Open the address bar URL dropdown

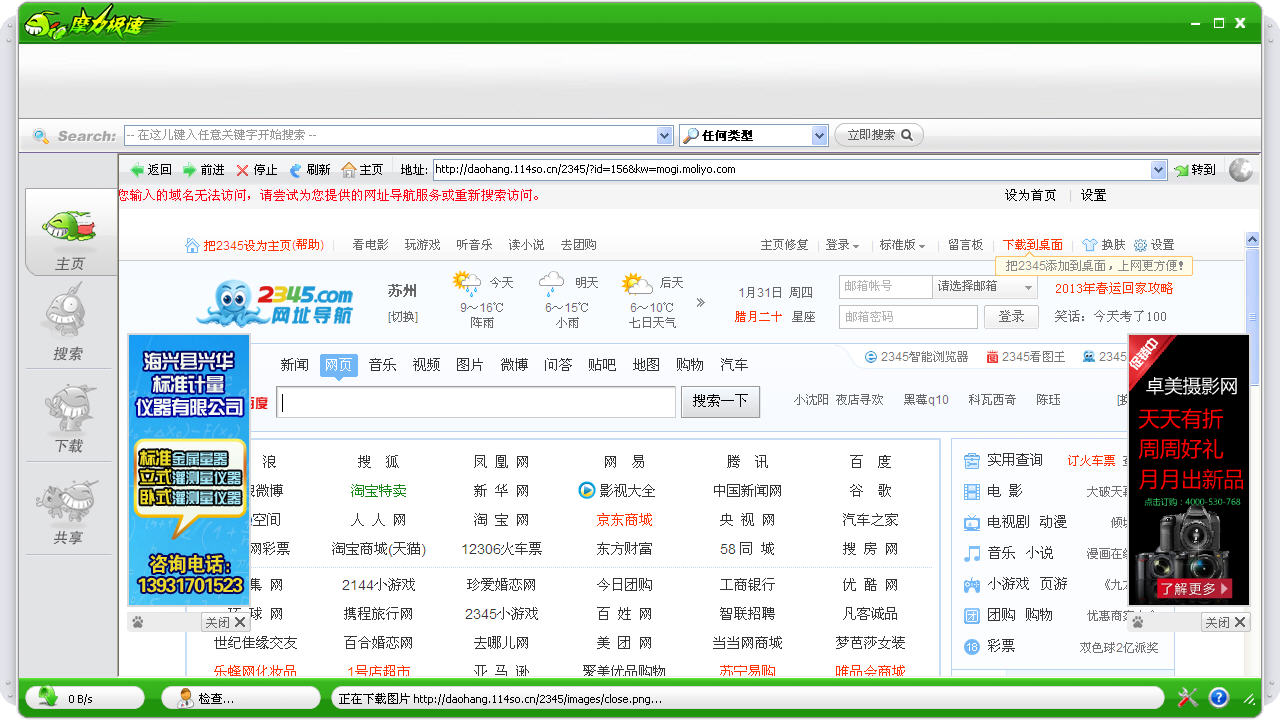[x=1158, y=170]
